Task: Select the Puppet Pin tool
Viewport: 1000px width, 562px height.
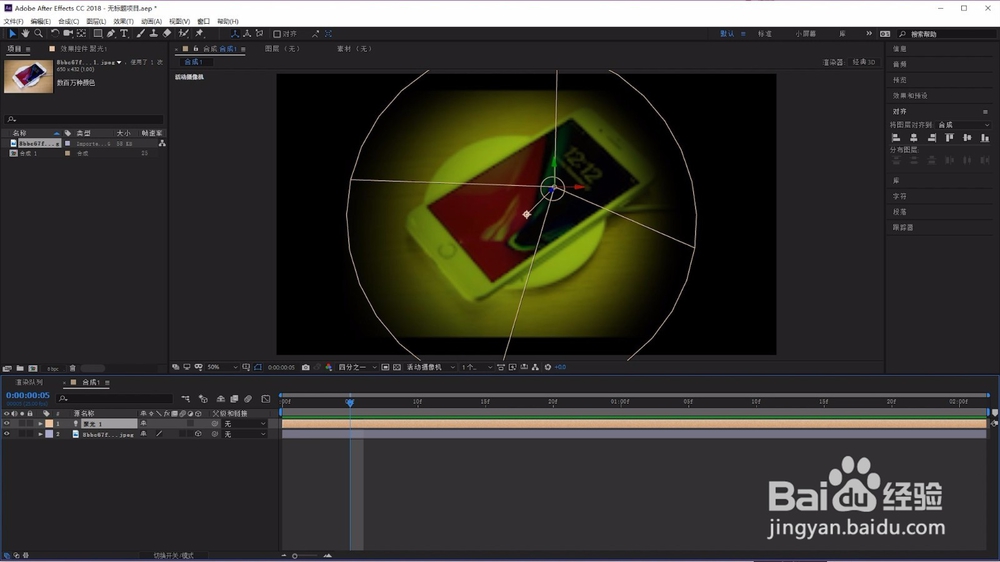Action: (200, 33)
